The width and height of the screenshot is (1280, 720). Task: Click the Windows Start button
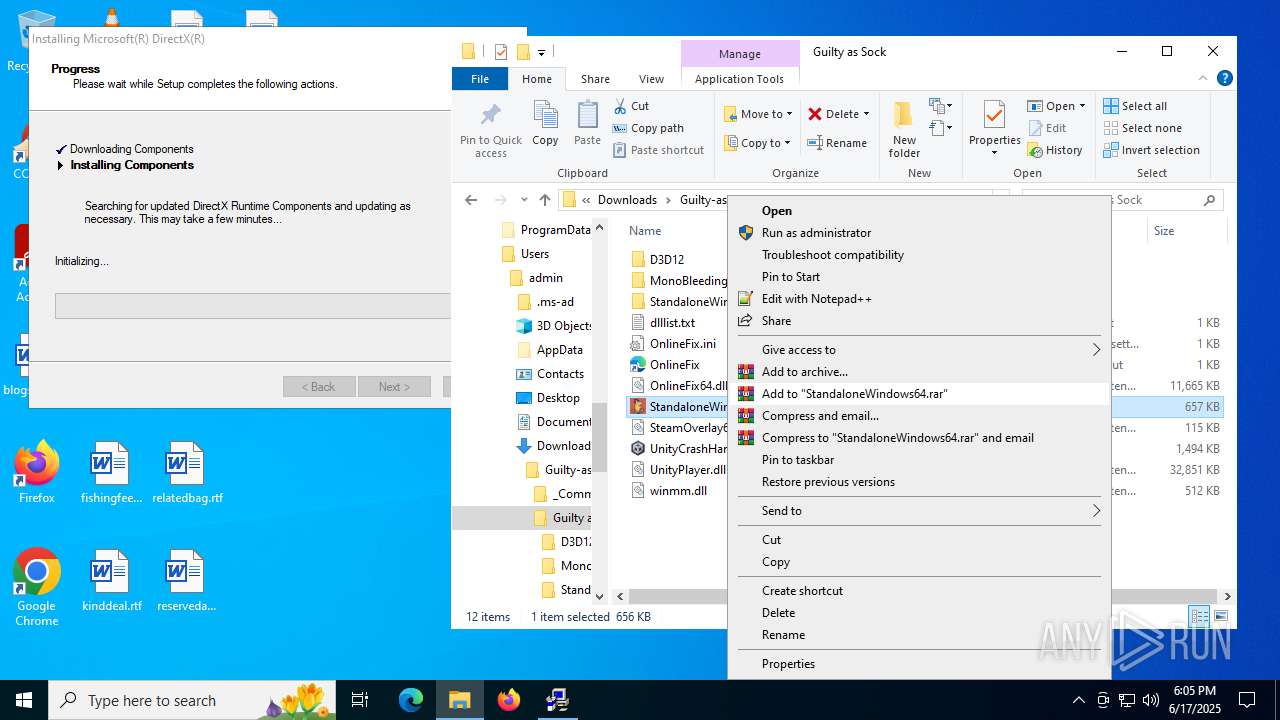pyautogui.click(x=24, y=700)
